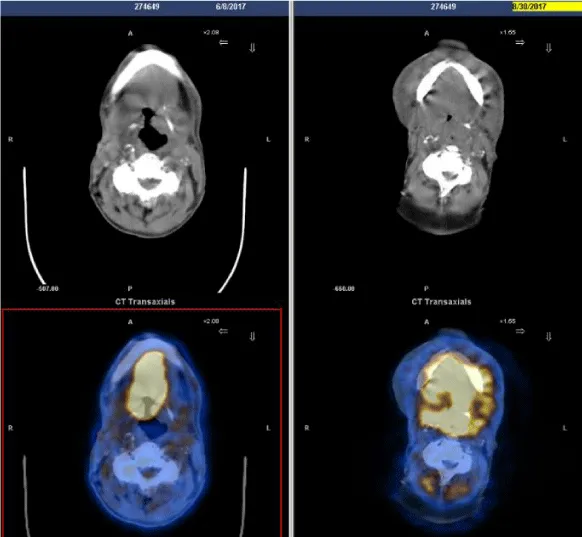Viewport: 582px width, 537px height.
Task: Click down double arrow in 6/8/2017 CT panel
Action: (x=252, y=48)
